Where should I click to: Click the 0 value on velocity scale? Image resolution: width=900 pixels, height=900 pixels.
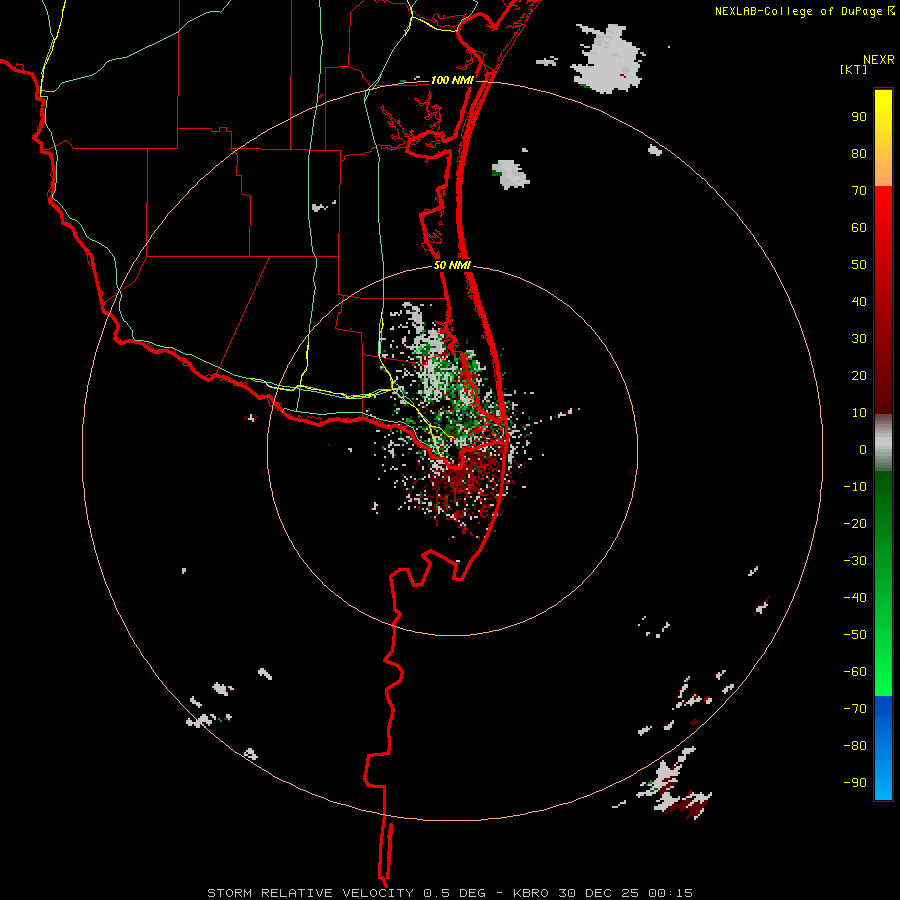[863, 449]
